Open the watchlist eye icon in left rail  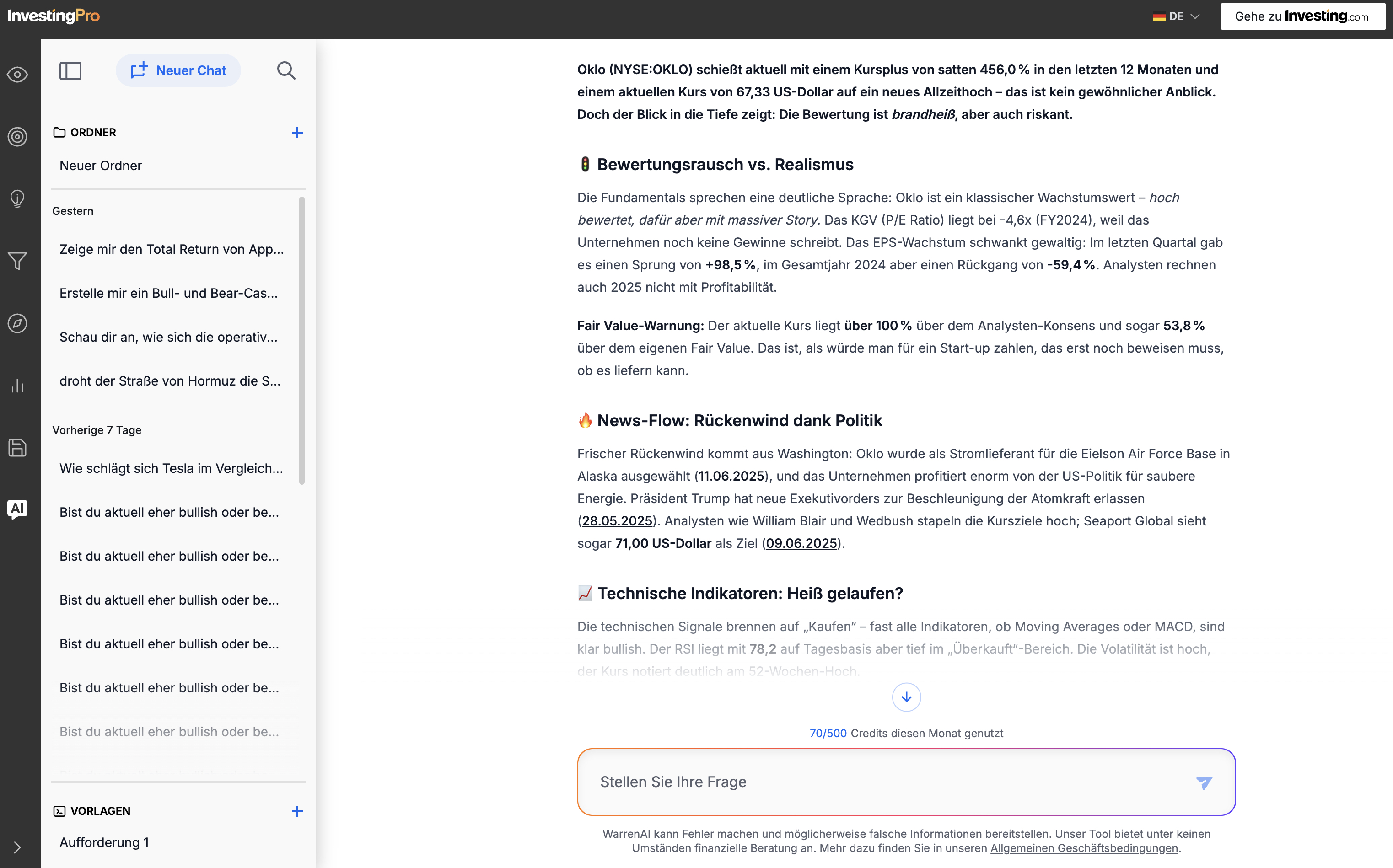pyautogui.click(x=17, y=75)
